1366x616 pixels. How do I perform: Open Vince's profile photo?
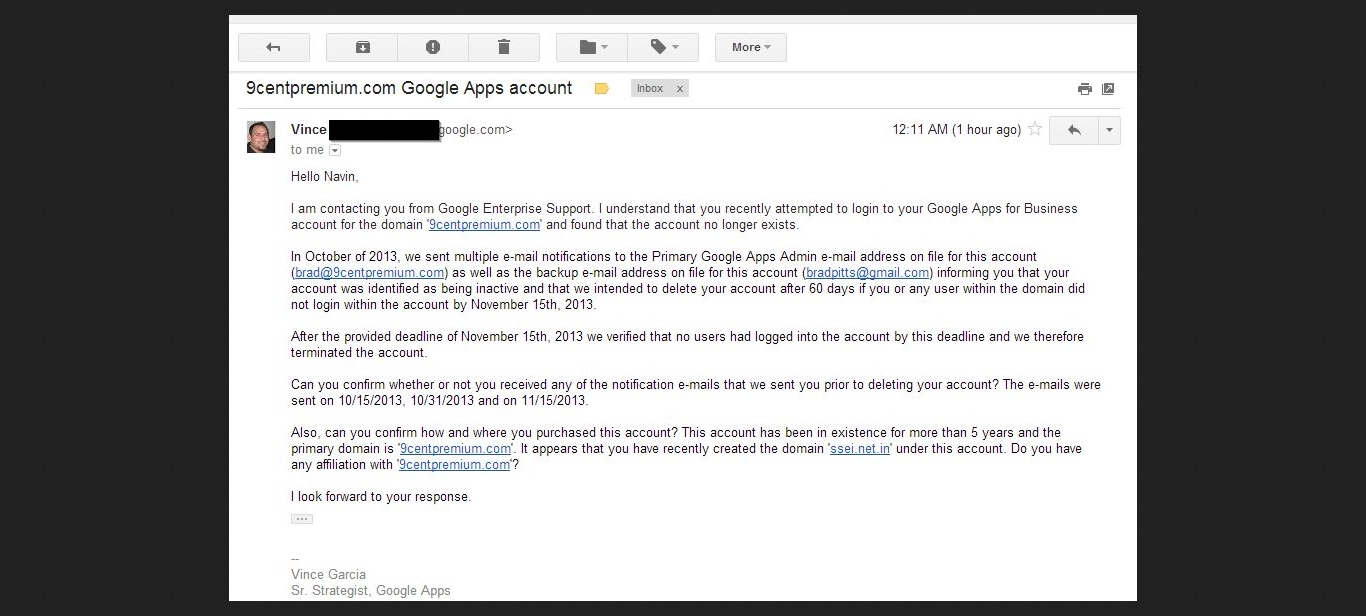pyautogui.click(x=261, y=137)
